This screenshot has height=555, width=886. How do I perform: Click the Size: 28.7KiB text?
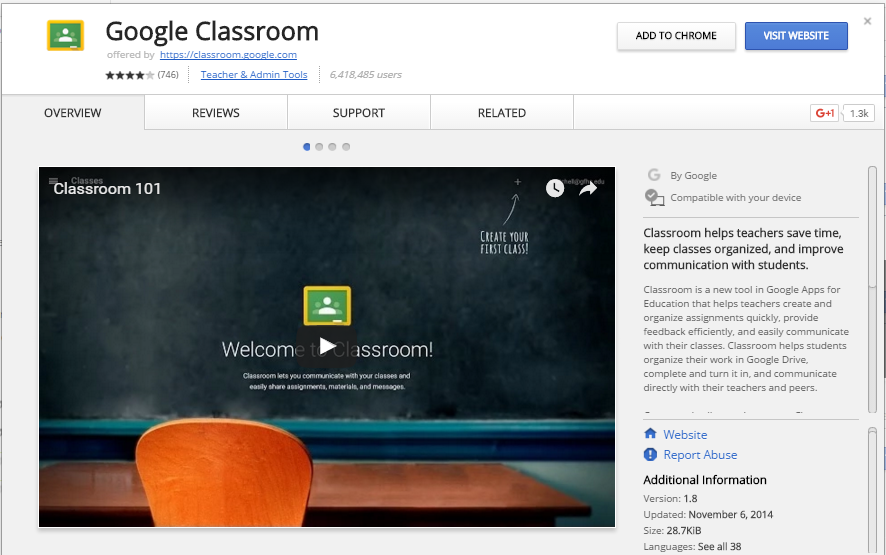tap(672, 530)
